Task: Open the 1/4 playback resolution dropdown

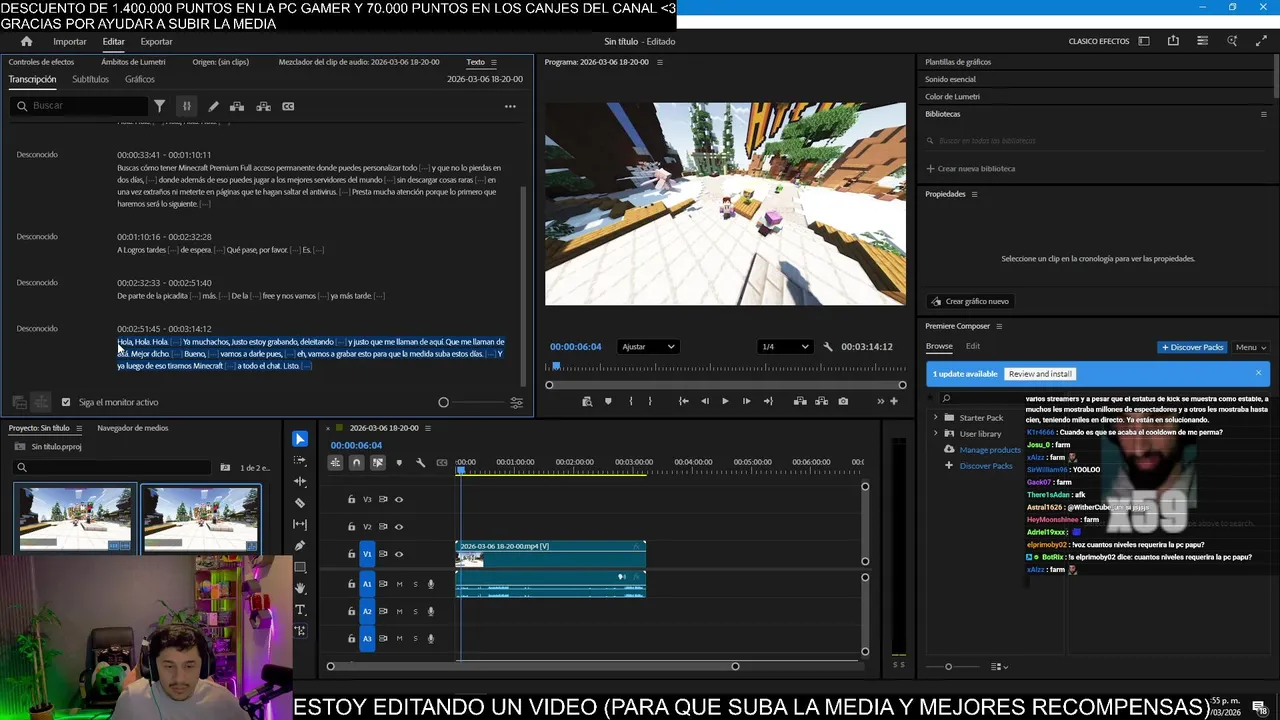Action: click(x=785, y=347)
